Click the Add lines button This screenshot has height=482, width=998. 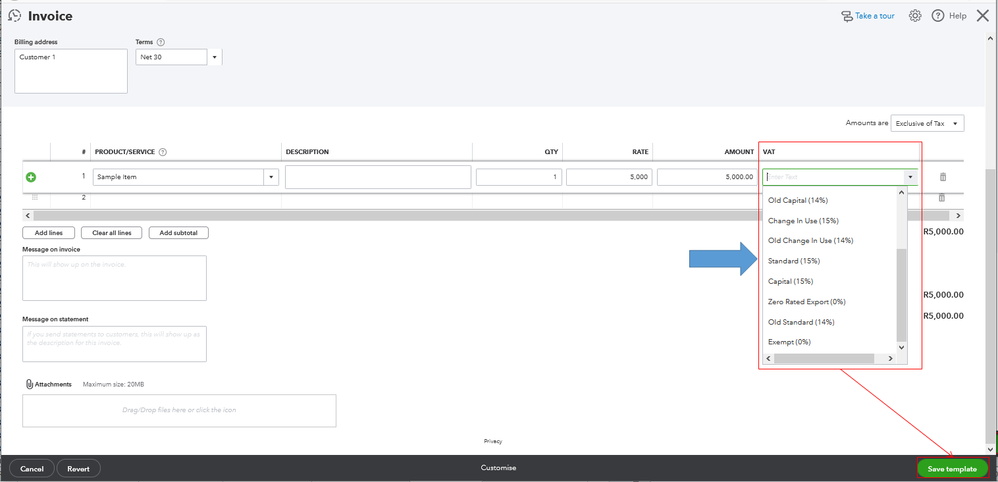[x=48, y=233]
